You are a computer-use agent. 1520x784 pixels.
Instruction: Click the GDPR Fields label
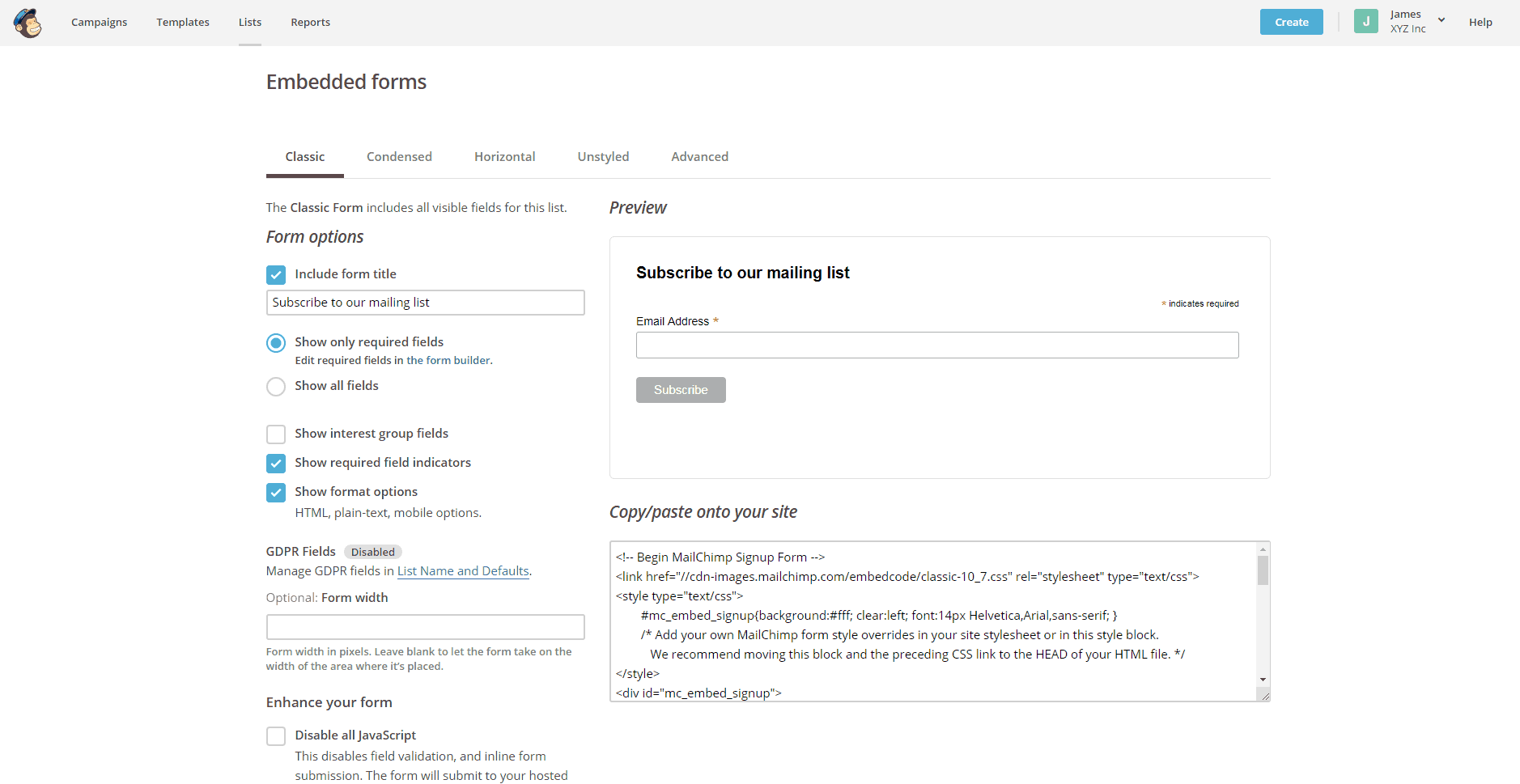click(301, 552)
